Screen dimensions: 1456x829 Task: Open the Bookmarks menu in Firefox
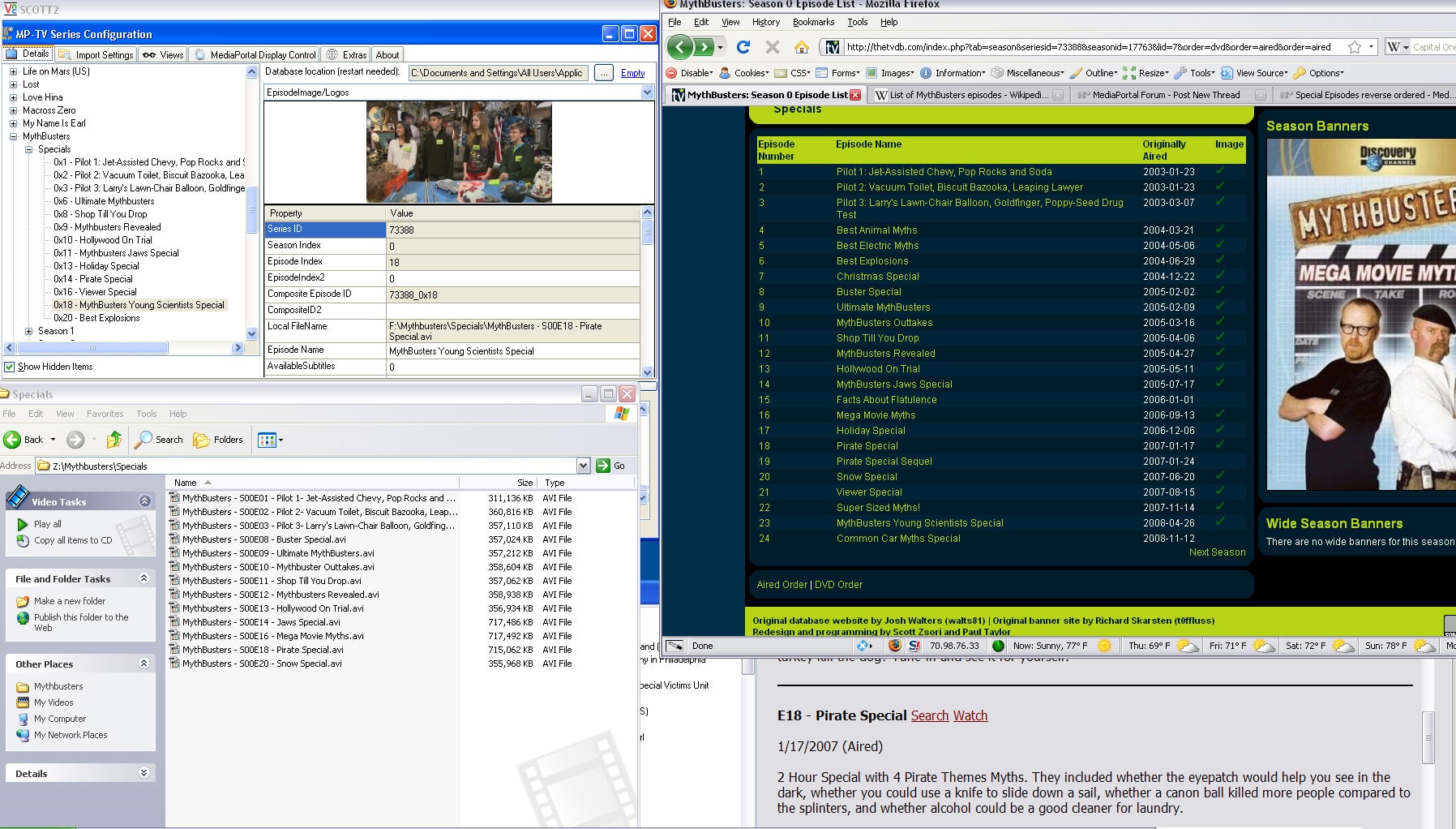point(813,22)
